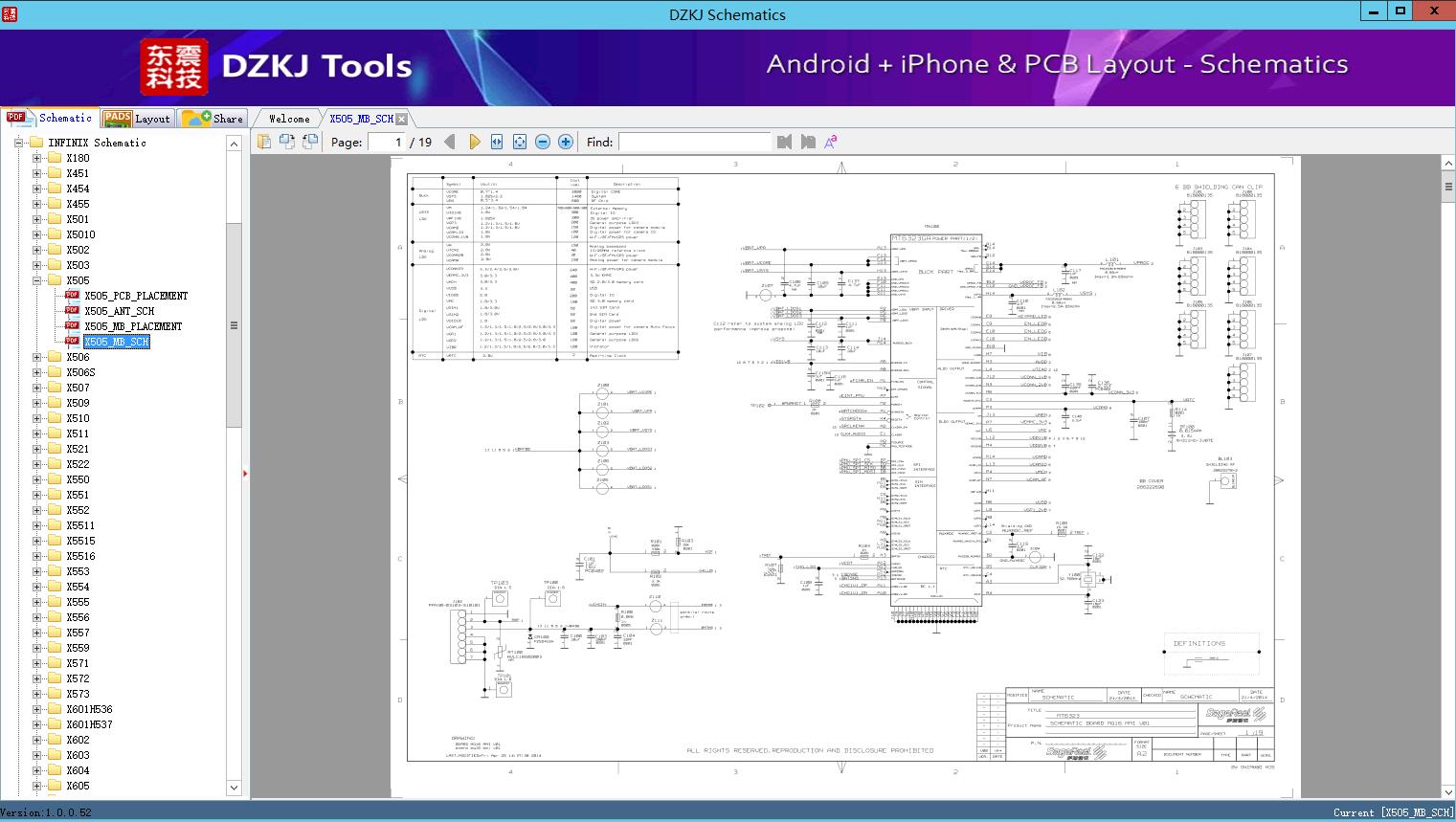Collapse the INFINIX Schematic root node
1456x822 pixels.
(x=18, y=143)
